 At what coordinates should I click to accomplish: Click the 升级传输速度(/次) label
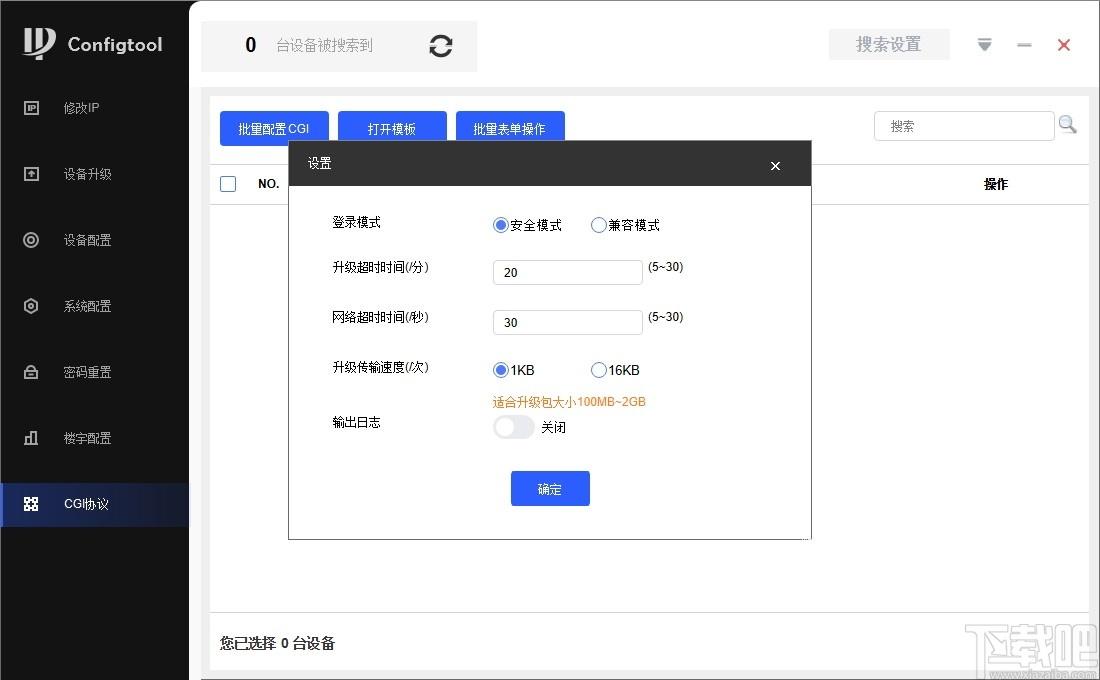[380, 367]
